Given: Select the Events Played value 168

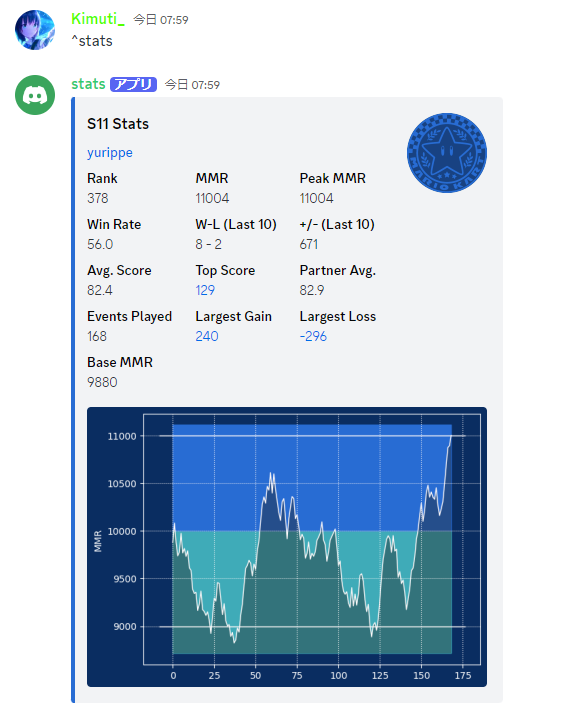Looking at the screenshot, I should coord(97,336).
